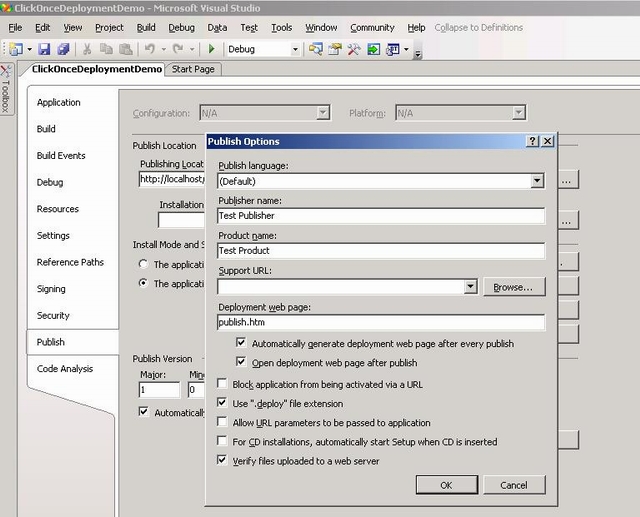
Task: Toggle the Automatically increment checkbox under Publish Version
Action: pyautogui.click(x=144, y=411)
